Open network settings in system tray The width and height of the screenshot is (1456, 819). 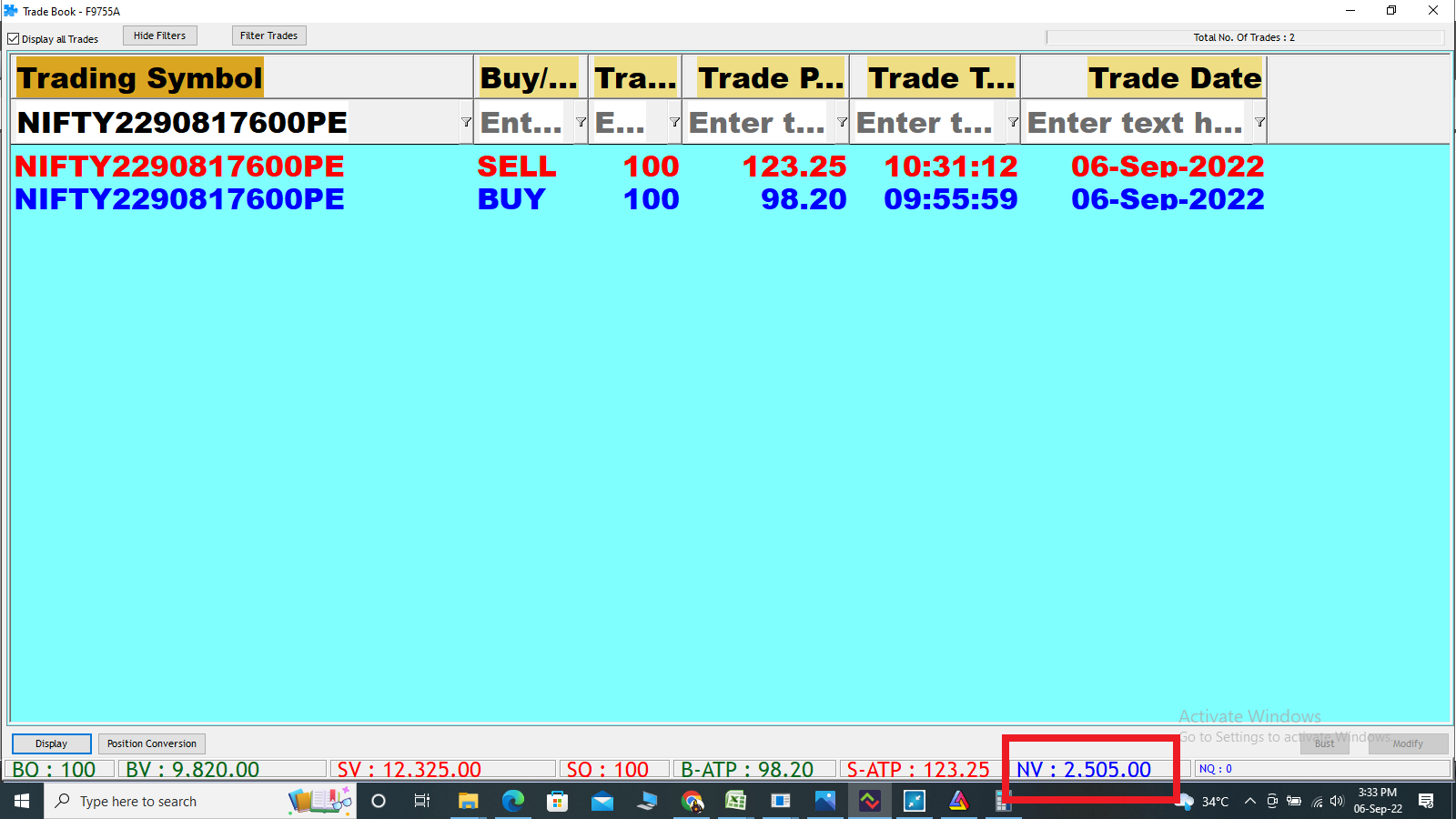tap(1316, 802)
